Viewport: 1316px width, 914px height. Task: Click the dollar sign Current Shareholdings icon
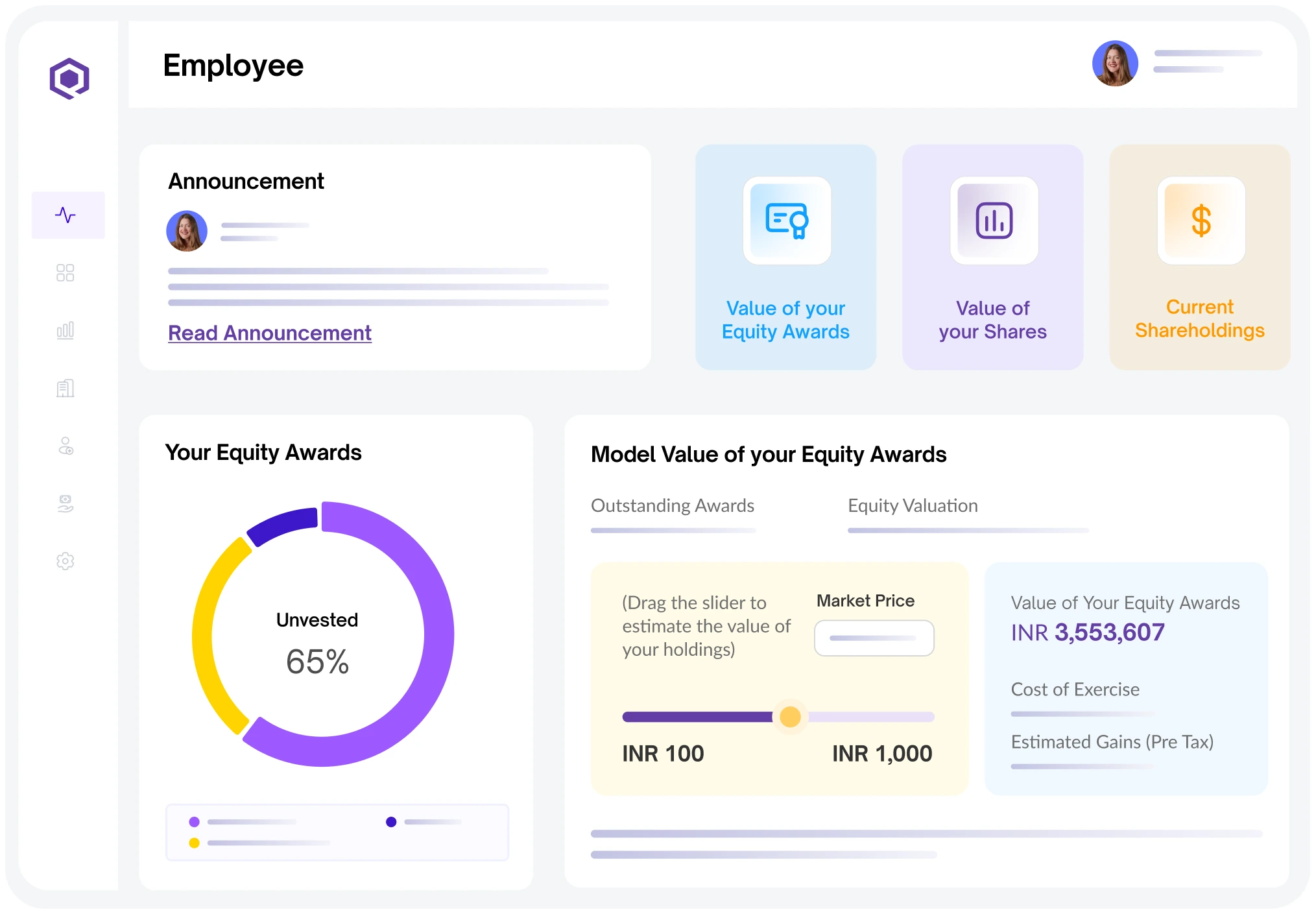pos(1201,221)
